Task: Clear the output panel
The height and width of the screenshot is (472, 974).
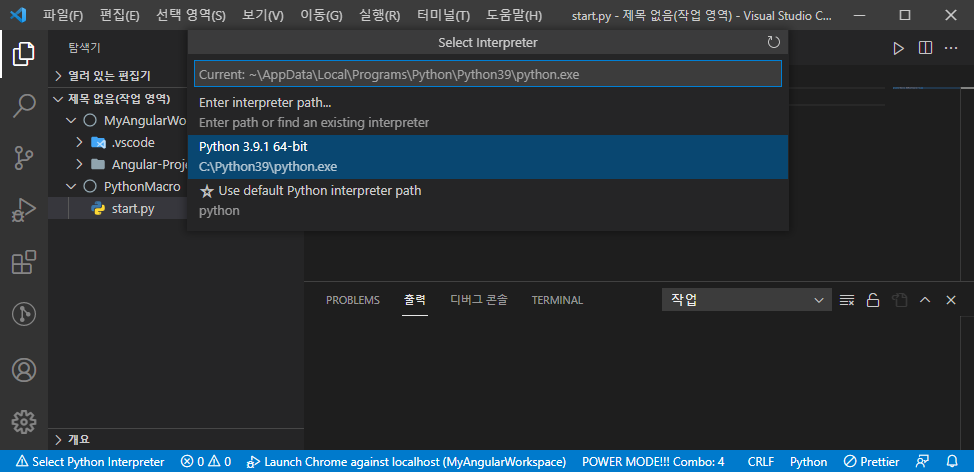Action: (847, 301)
